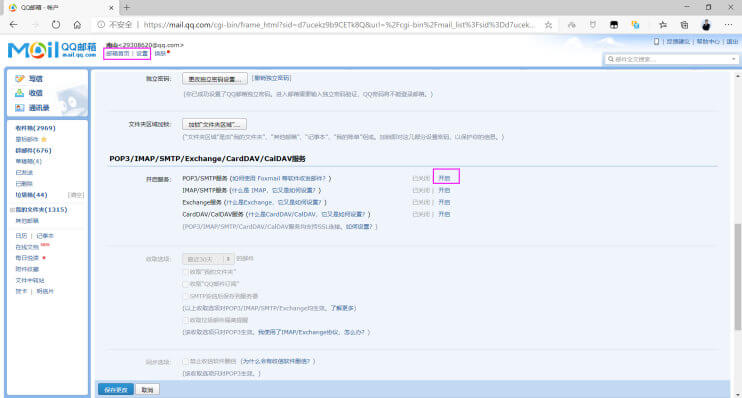Bookmark this page with the star icon
742x398 pixels.
point(548,25)
